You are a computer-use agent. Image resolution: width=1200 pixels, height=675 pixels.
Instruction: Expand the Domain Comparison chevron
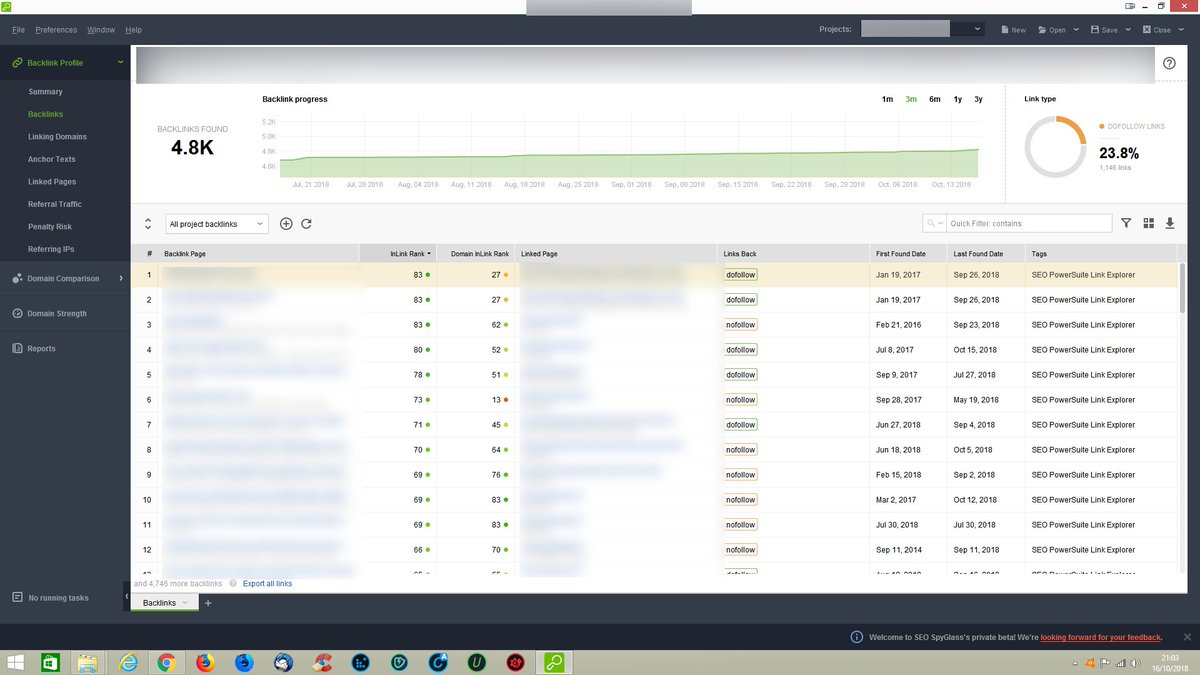tap(121, 278)
